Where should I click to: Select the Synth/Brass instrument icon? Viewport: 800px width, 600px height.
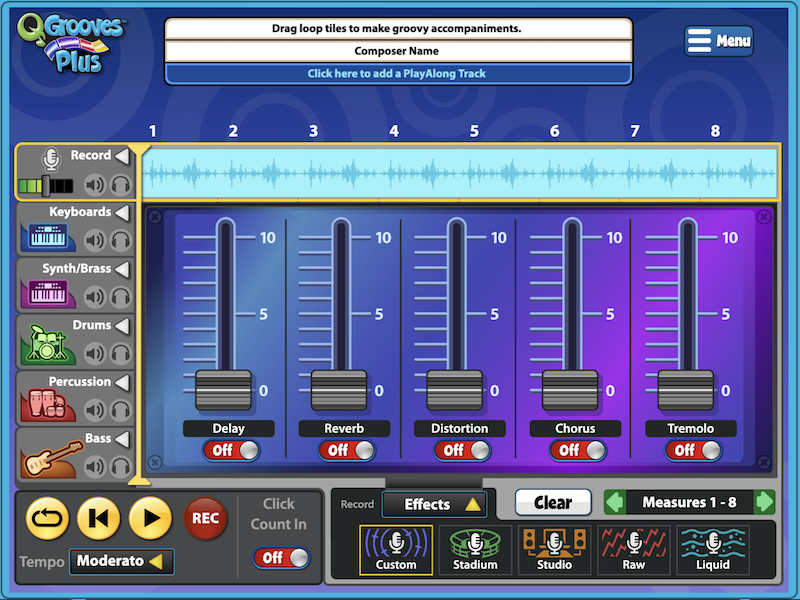47,294
